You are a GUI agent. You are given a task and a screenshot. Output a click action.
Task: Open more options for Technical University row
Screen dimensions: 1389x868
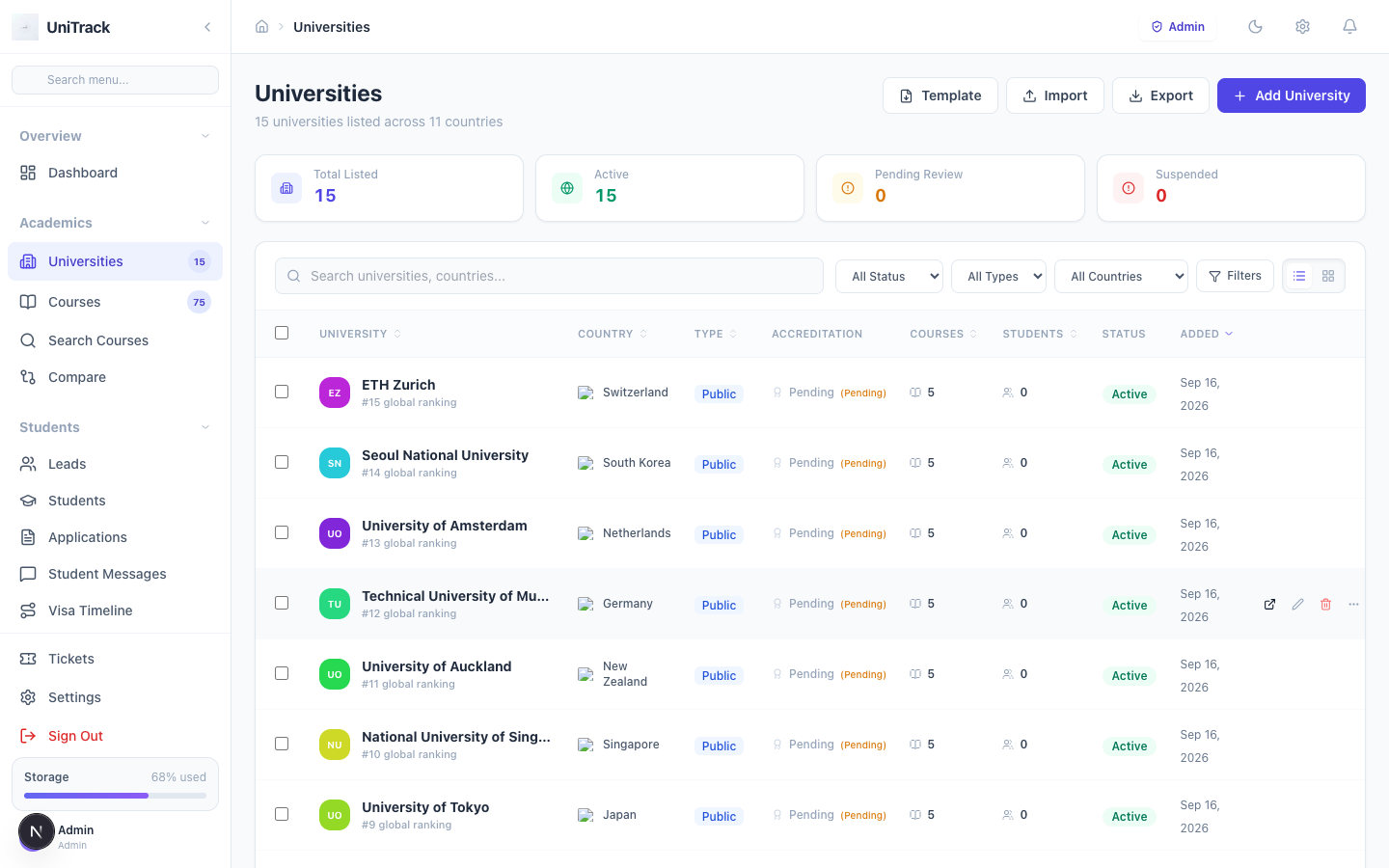(x=1353, y=604)
